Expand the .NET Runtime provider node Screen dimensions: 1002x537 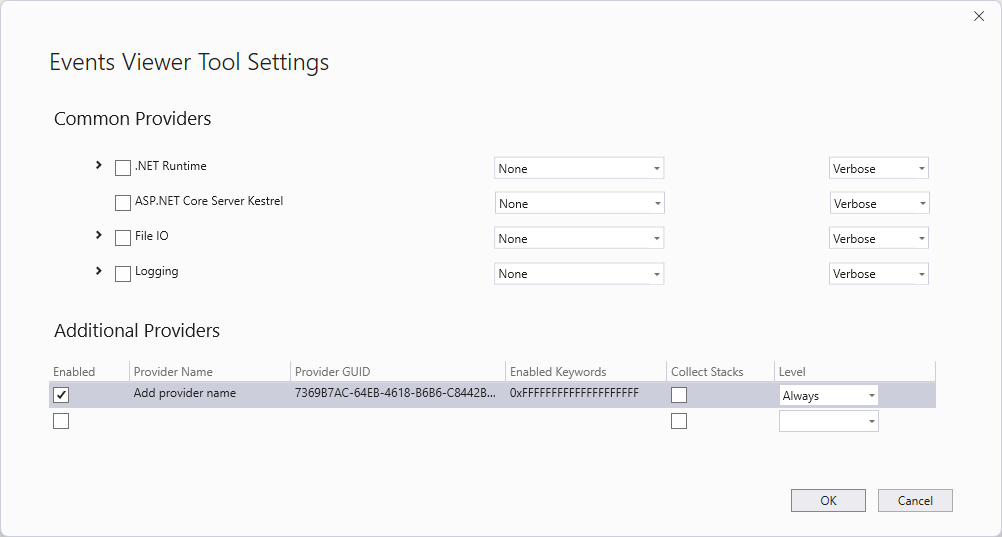pos(99,165)
